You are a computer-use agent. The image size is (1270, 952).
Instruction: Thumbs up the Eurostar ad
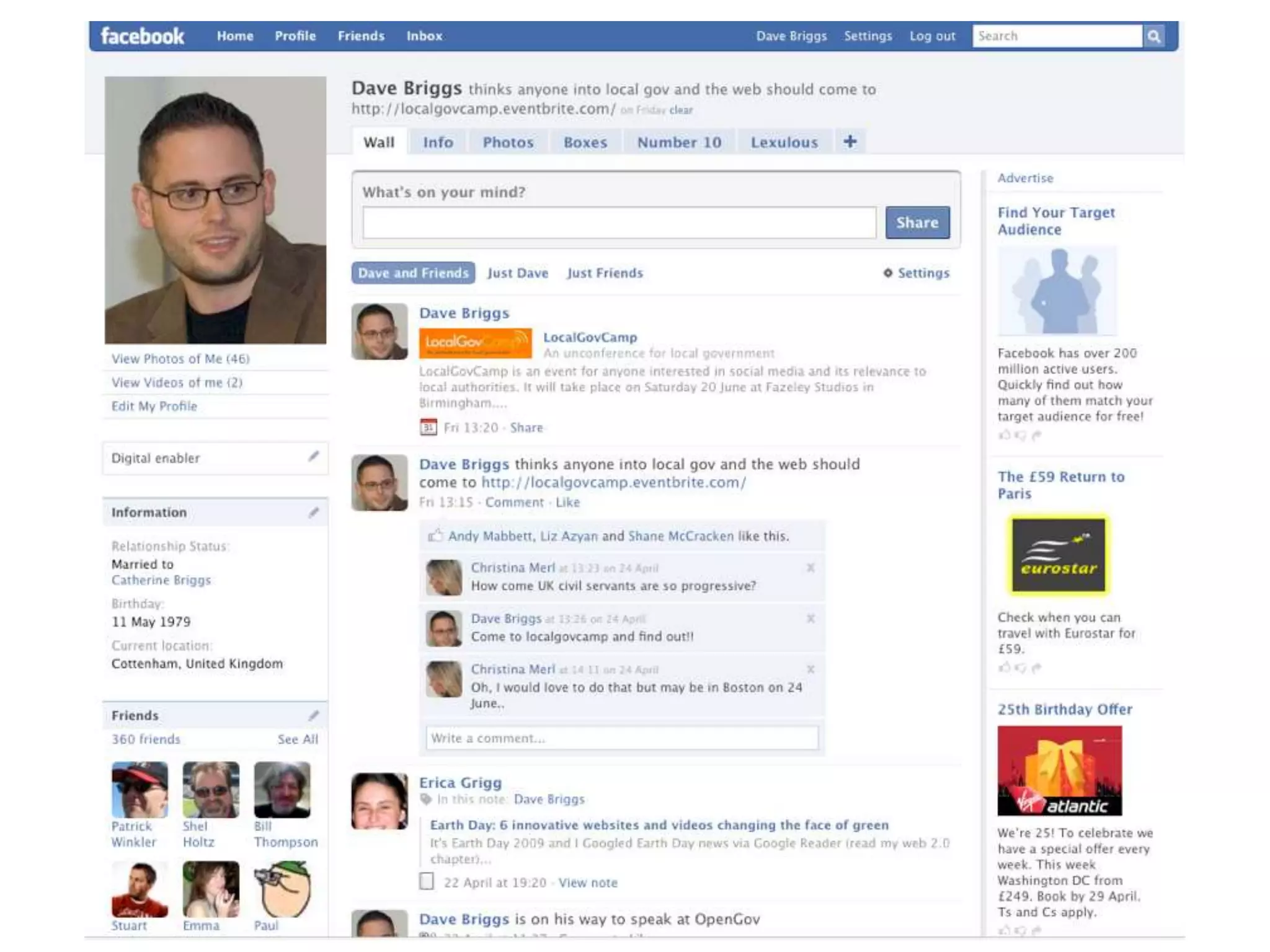[1004, 668]
